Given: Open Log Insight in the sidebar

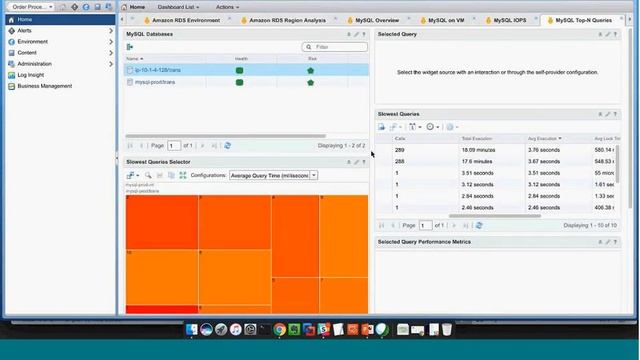Looking at the screenshot, I should tap(31, 75).
